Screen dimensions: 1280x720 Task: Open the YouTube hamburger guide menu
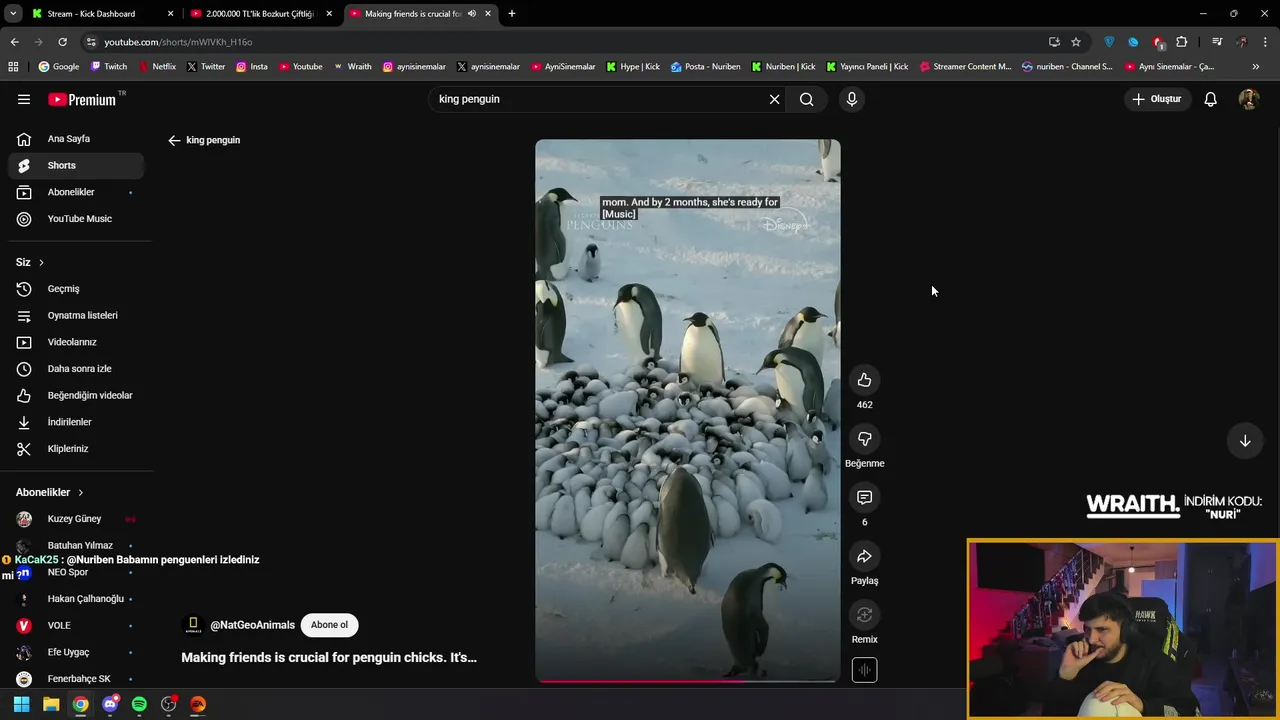pos(24,99)
